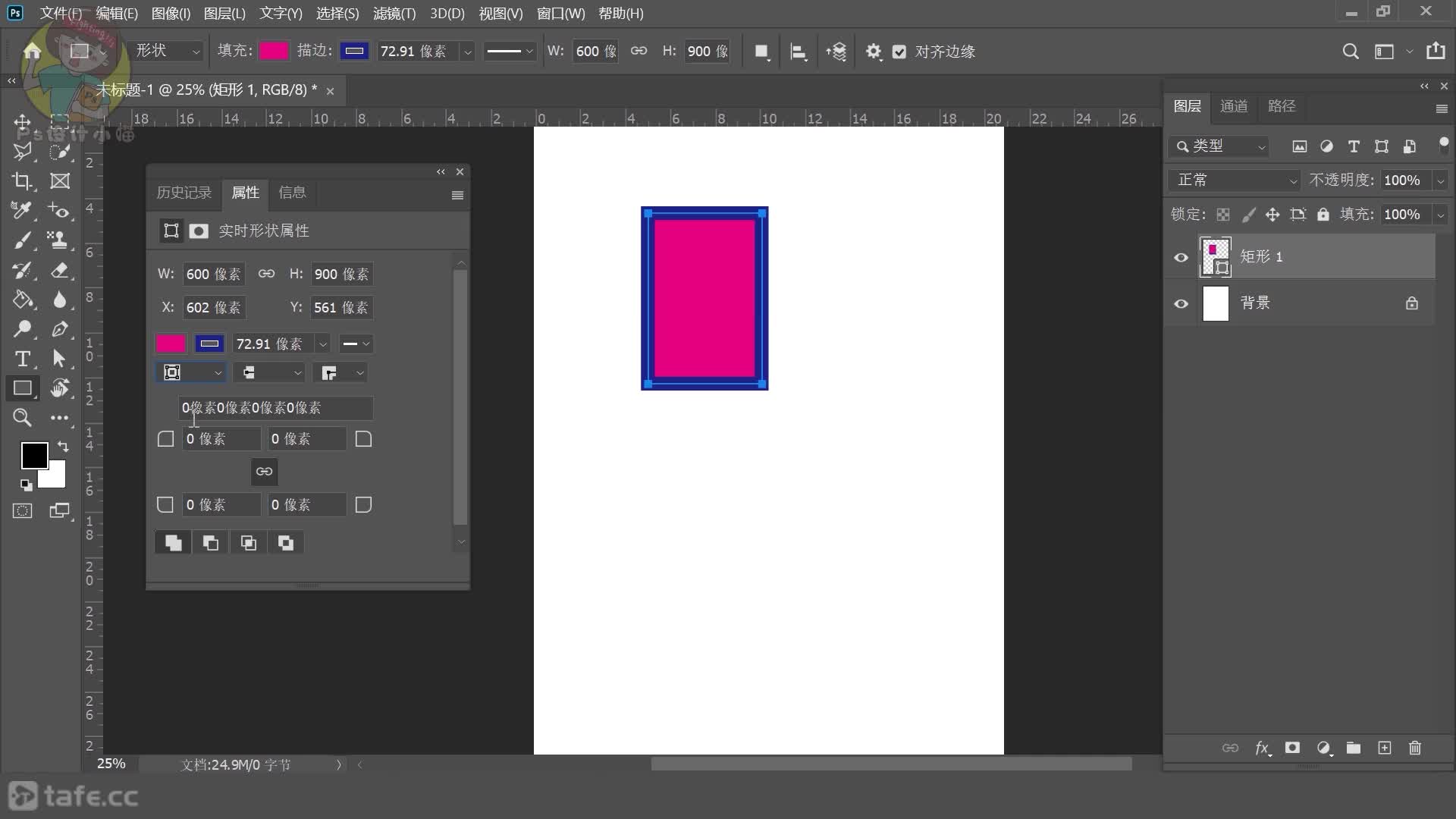Select the Rectangle shape tool
The image size is (1456, 819).
pyautogui.click(x=22, y=388)
